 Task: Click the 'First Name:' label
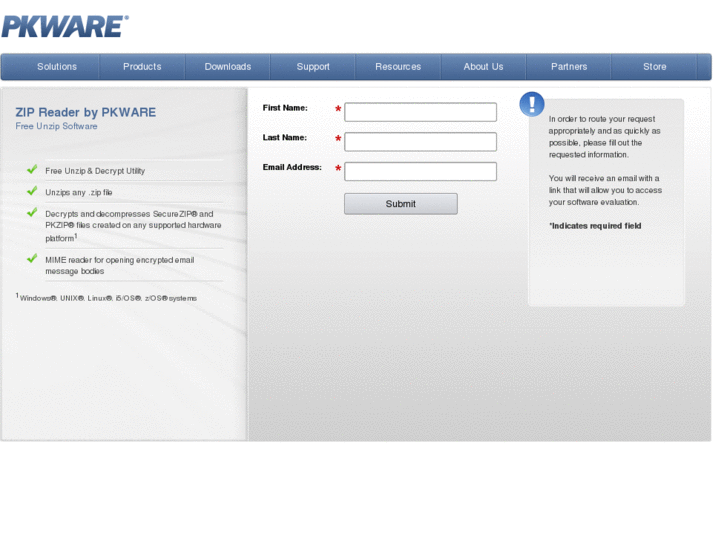[x=285, y=108]
